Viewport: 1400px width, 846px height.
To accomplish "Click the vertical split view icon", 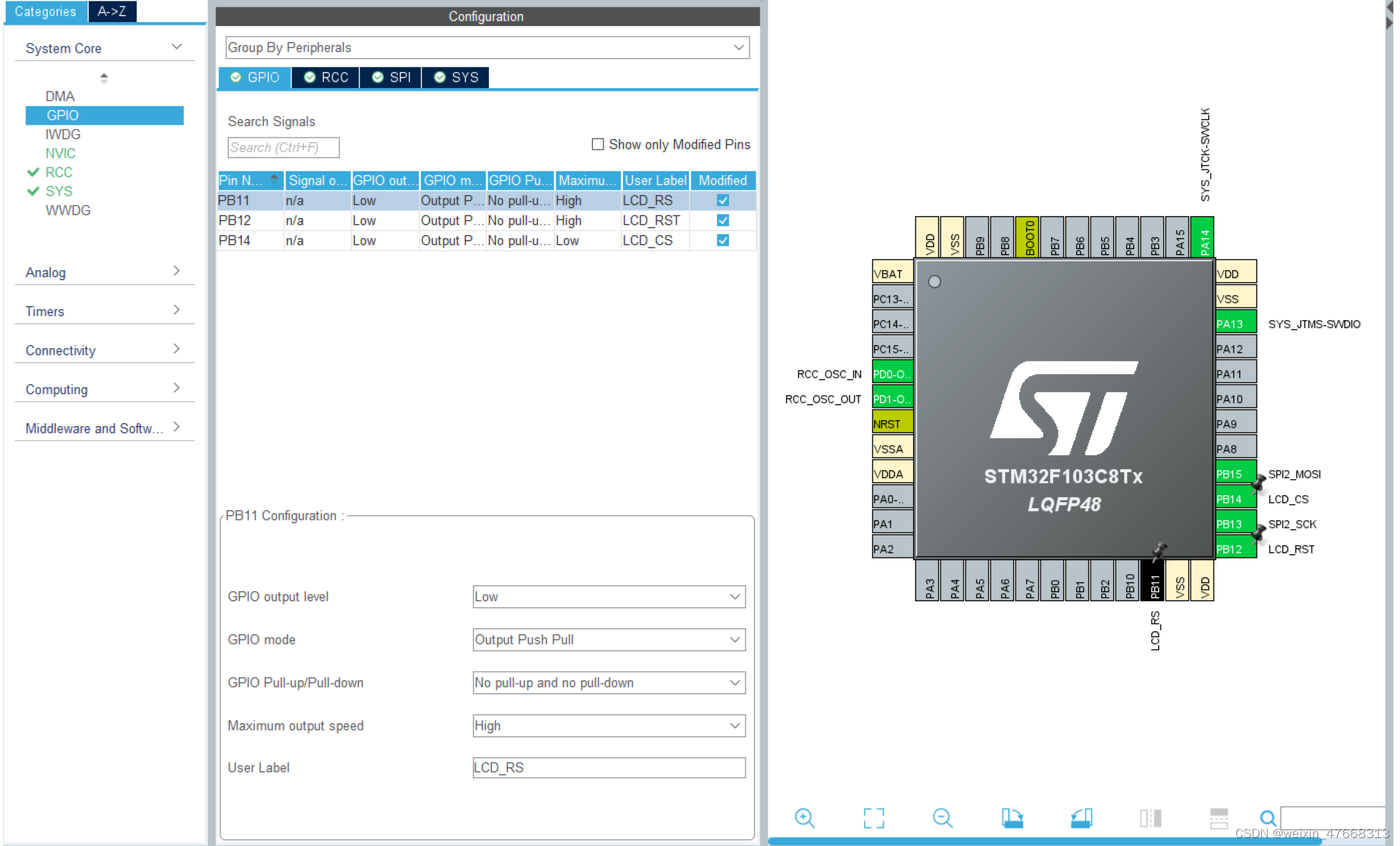I will [1150, 817].
